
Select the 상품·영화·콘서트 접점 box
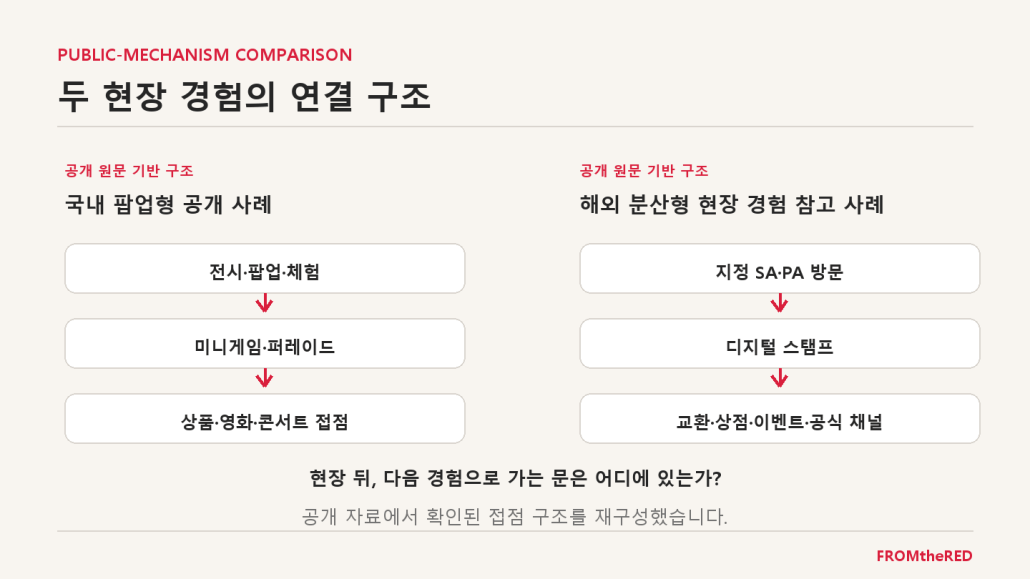click(265, 419)
